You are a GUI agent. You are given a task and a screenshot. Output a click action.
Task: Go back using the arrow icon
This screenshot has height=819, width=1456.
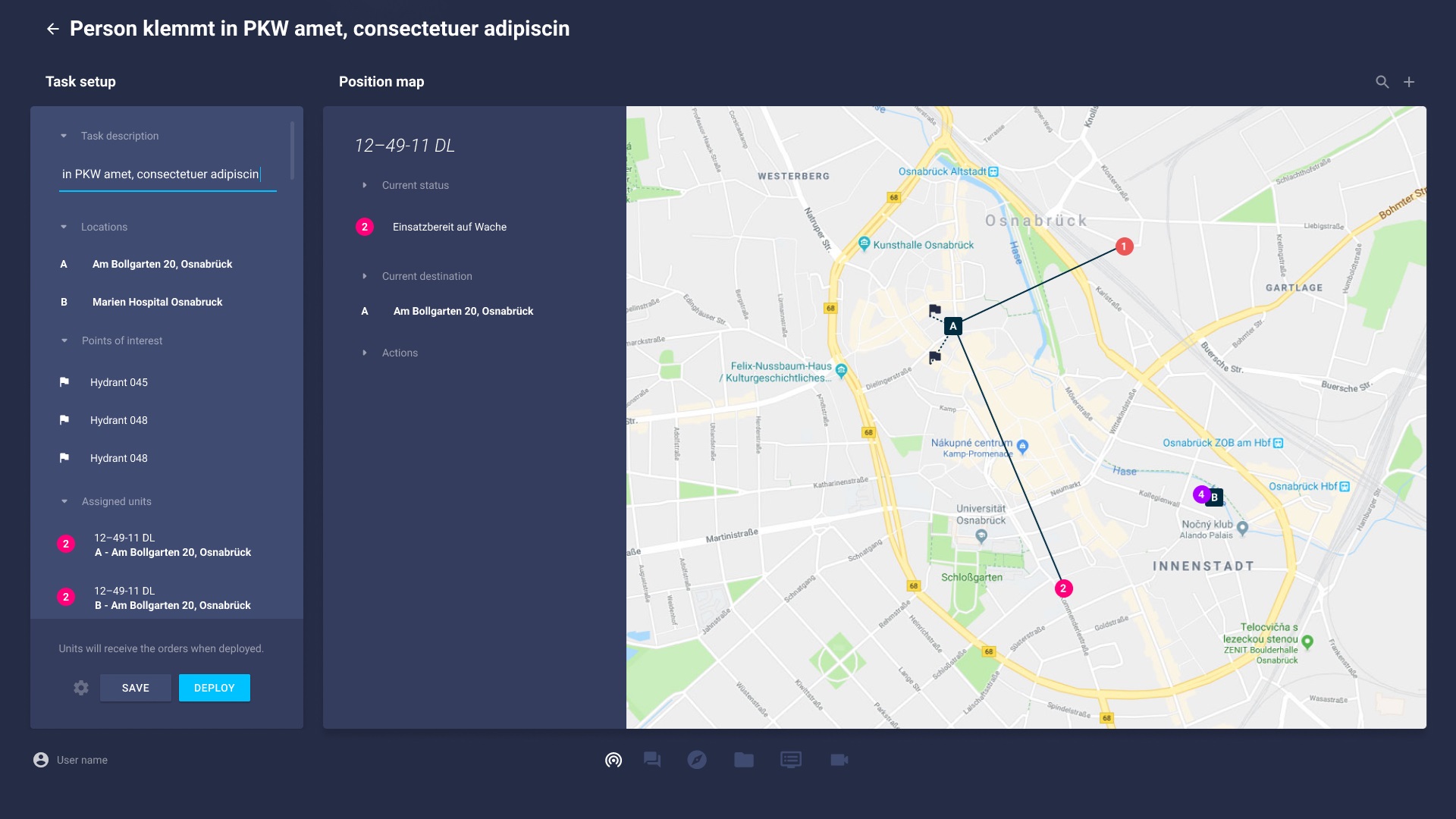[x=53, y=29]
